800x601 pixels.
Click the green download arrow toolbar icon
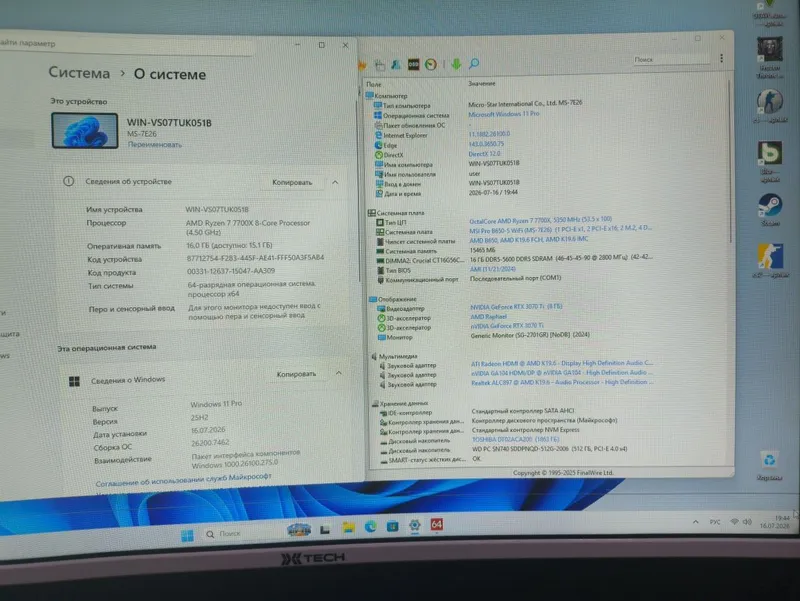pos(456,64)
